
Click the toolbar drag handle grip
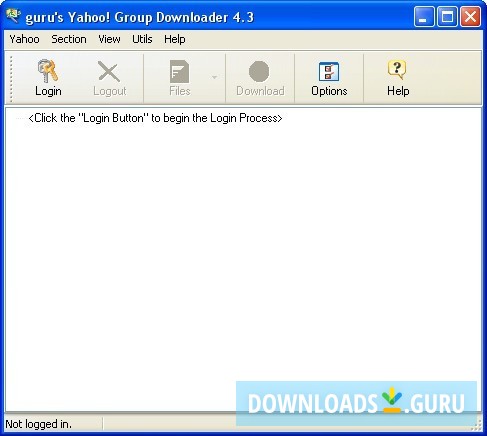pyautogui.click(x=11, y=79)
